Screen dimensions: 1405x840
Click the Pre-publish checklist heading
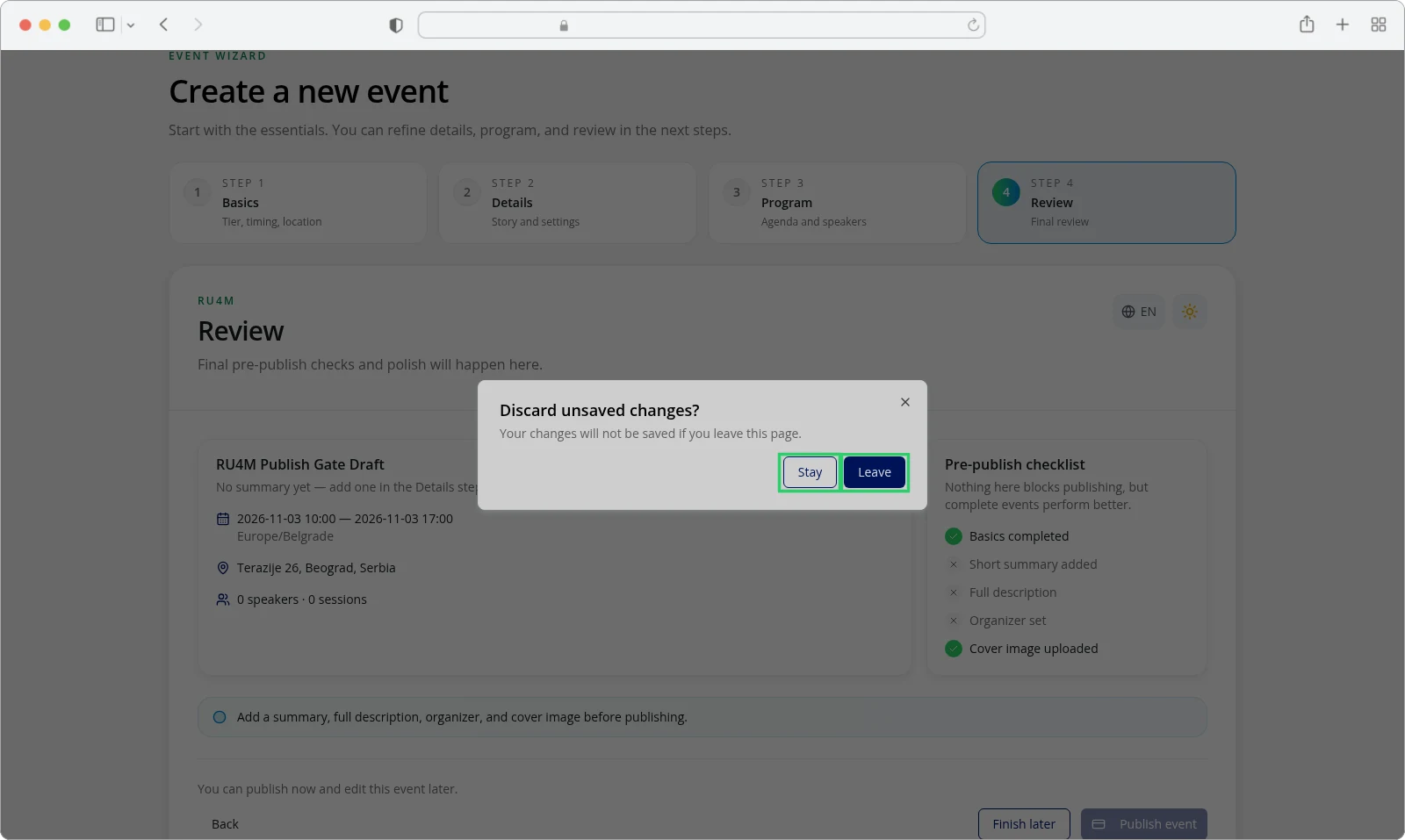click(x=1015, y=464)
